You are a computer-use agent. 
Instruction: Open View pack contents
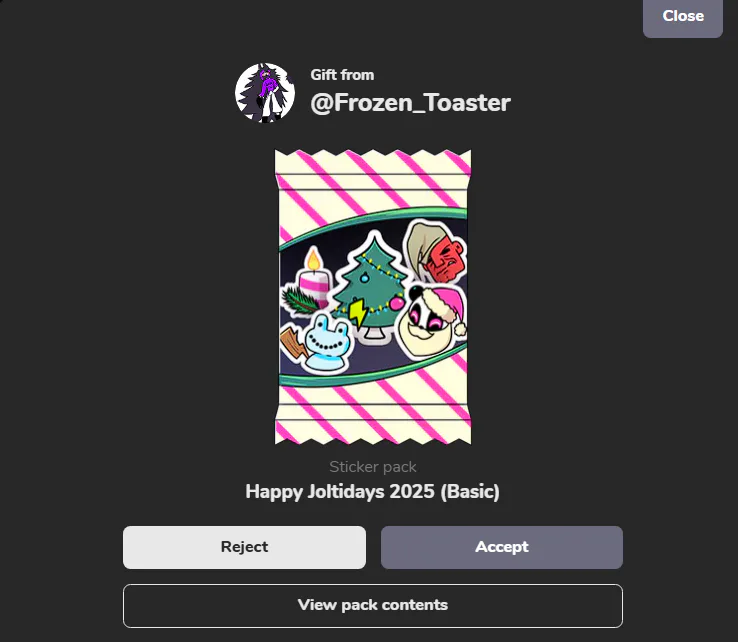coord(373,605)
